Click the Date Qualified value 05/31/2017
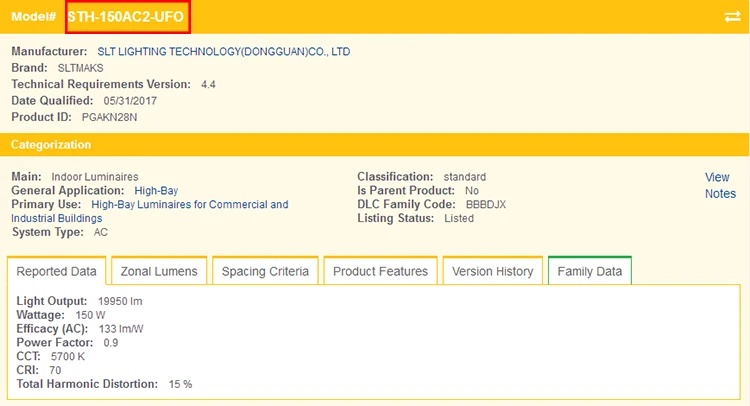This screenshot has height=406, width=750. 128,101
